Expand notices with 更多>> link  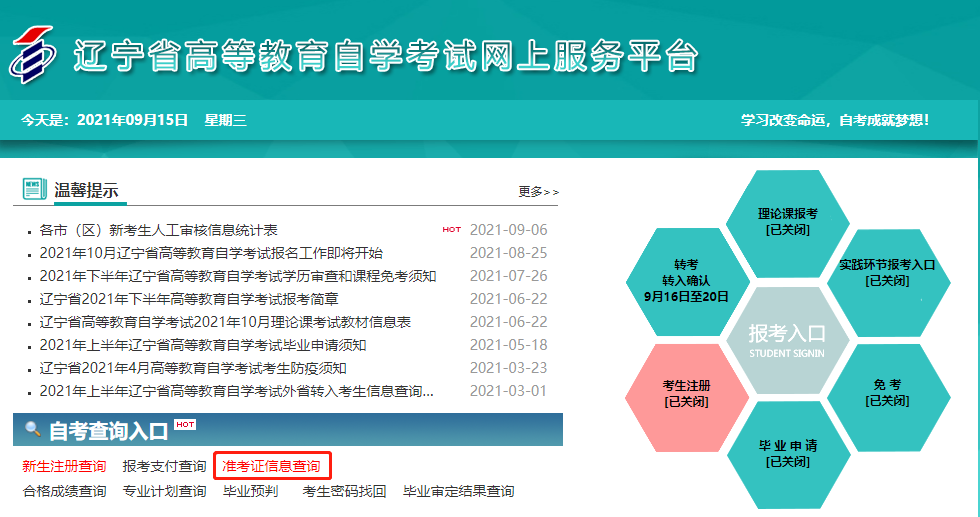[x=538, y=191]
